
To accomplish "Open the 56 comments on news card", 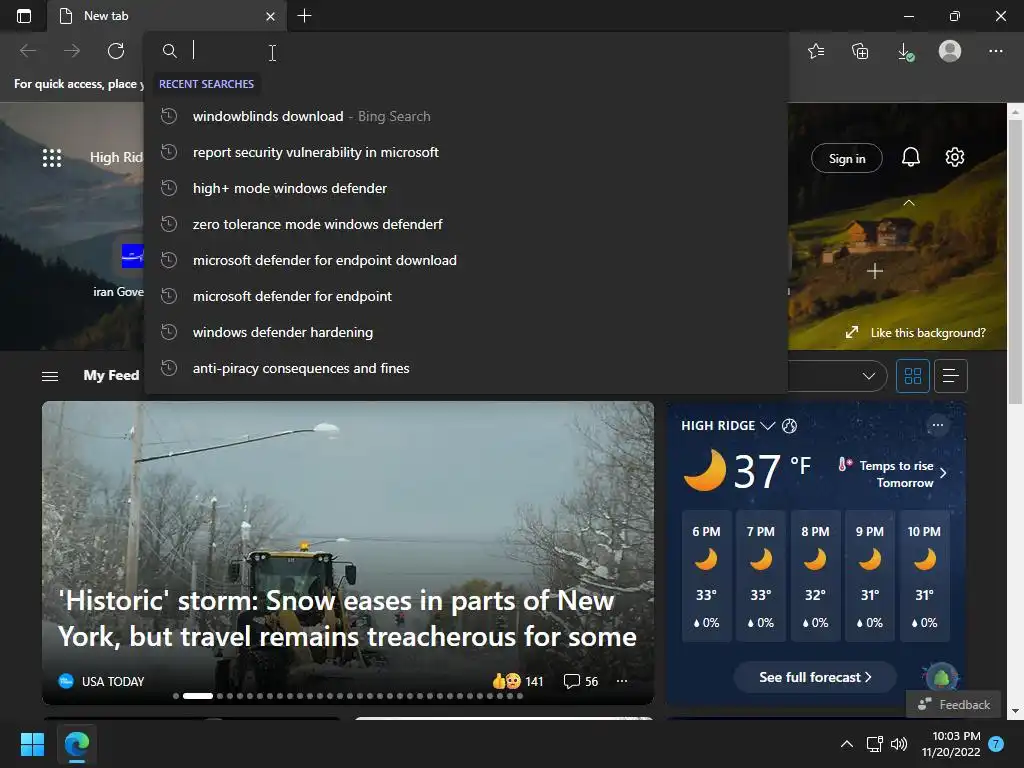I will pyautogui.click(x=581, y=681).
